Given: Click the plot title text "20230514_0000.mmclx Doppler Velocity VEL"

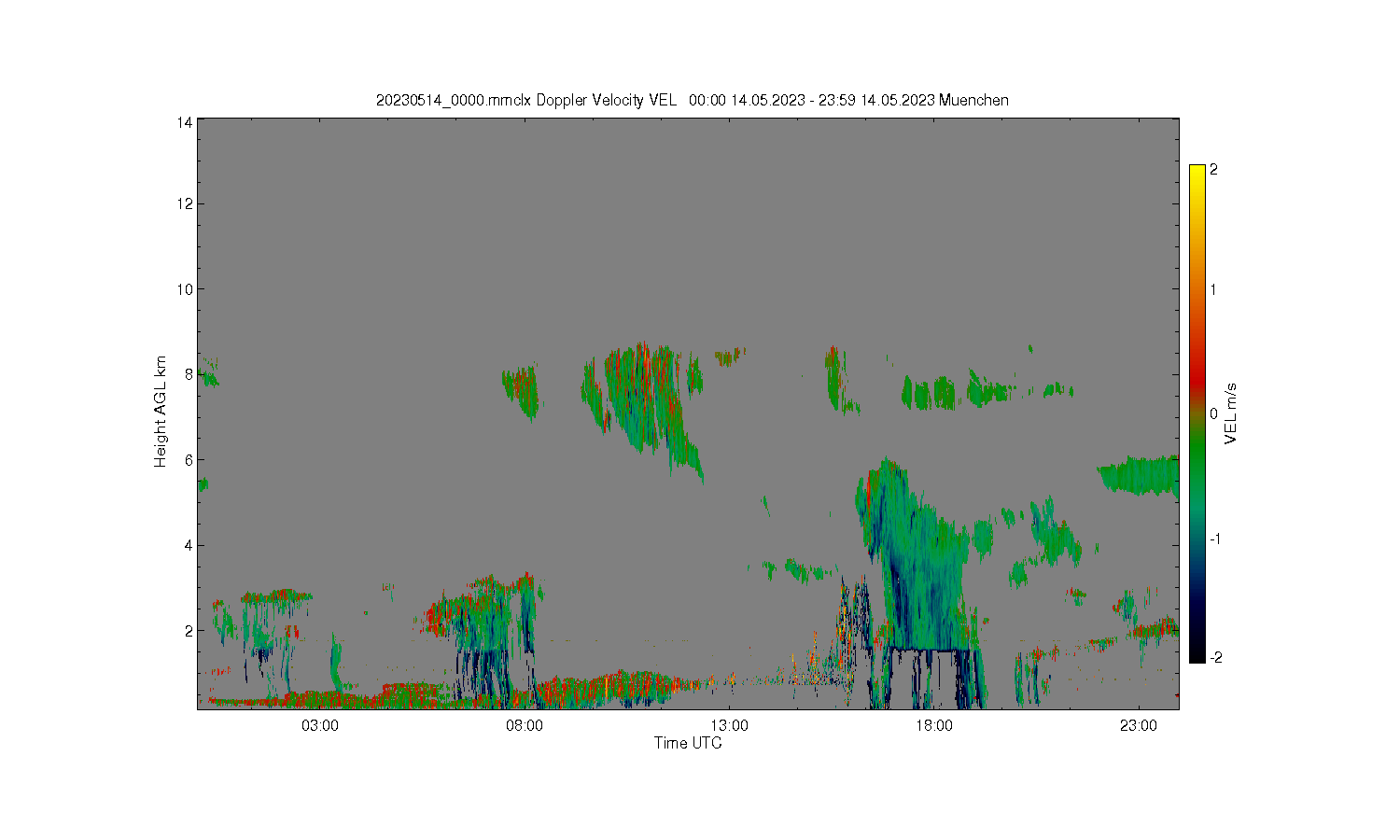Looking at the screenshot, I should 525,100.
